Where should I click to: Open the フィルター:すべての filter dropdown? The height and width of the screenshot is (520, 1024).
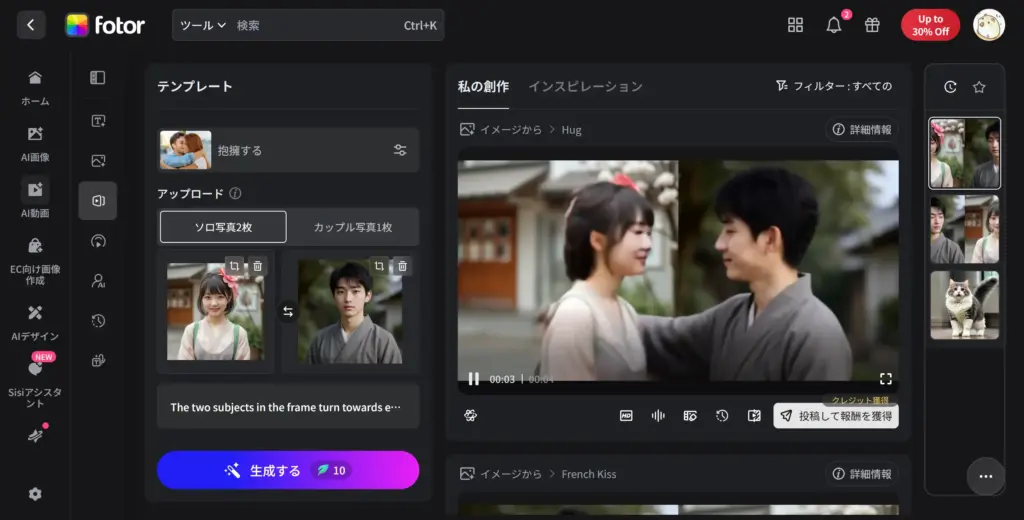click(x=834, y=86)
